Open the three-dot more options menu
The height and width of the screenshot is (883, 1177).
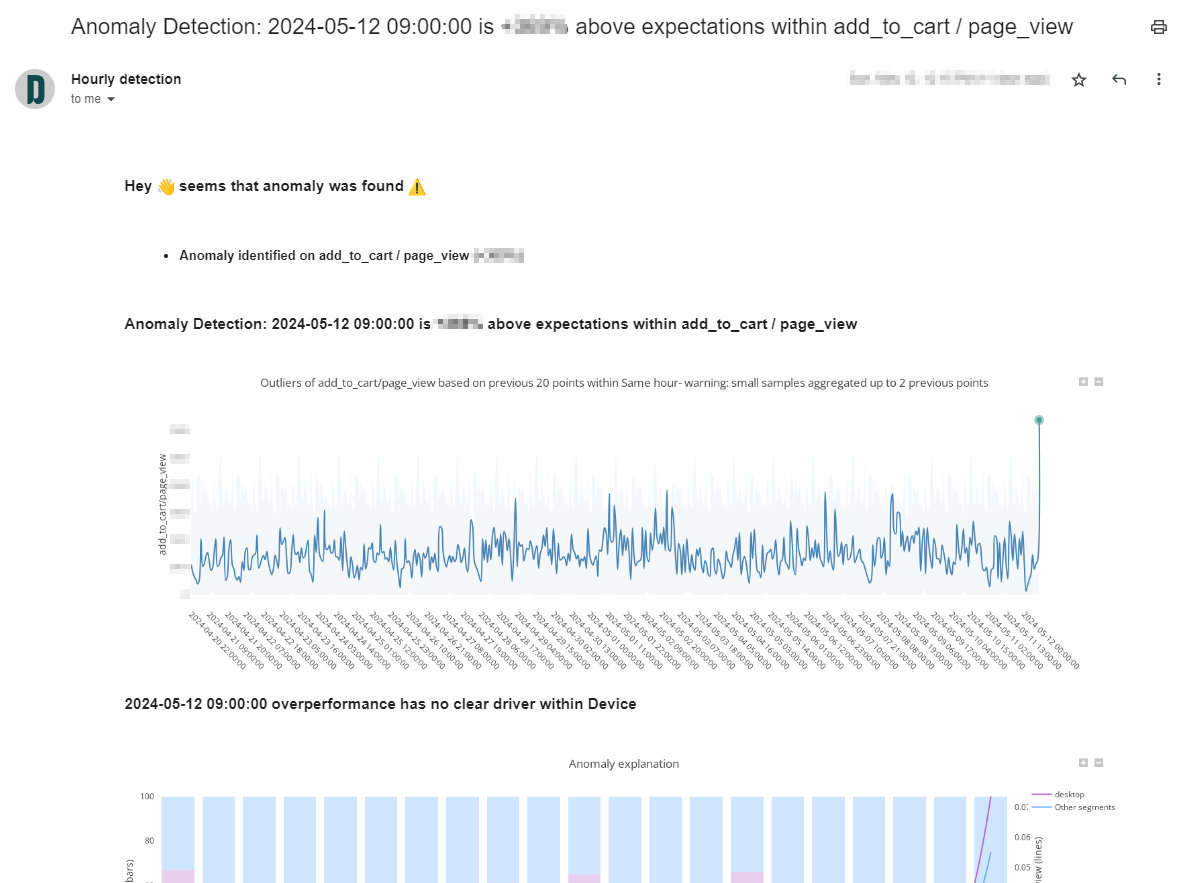pos(1158,80)
